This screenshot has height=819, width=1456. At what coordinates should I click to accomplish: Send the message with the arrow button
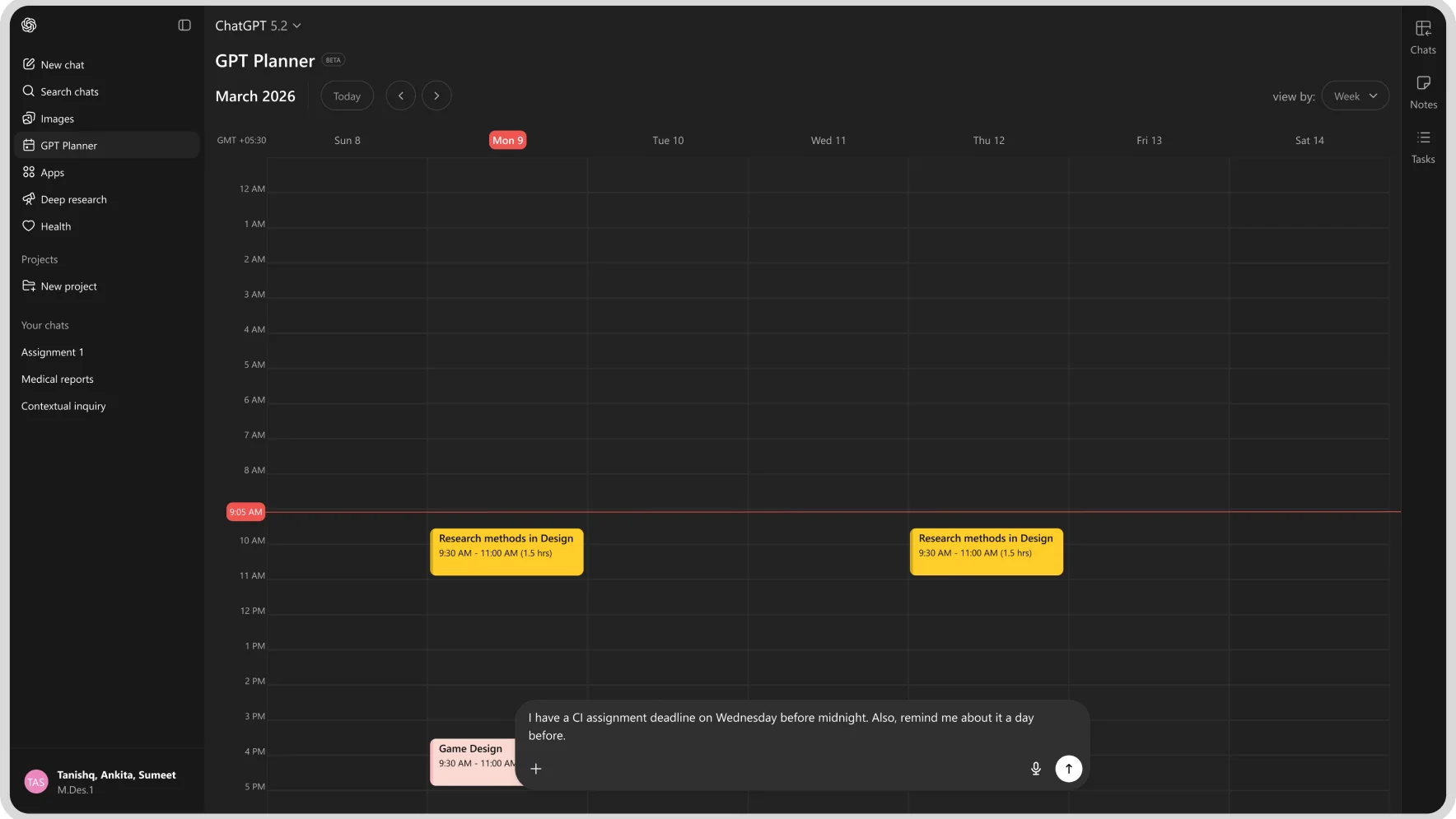[x=1069, y=769]
